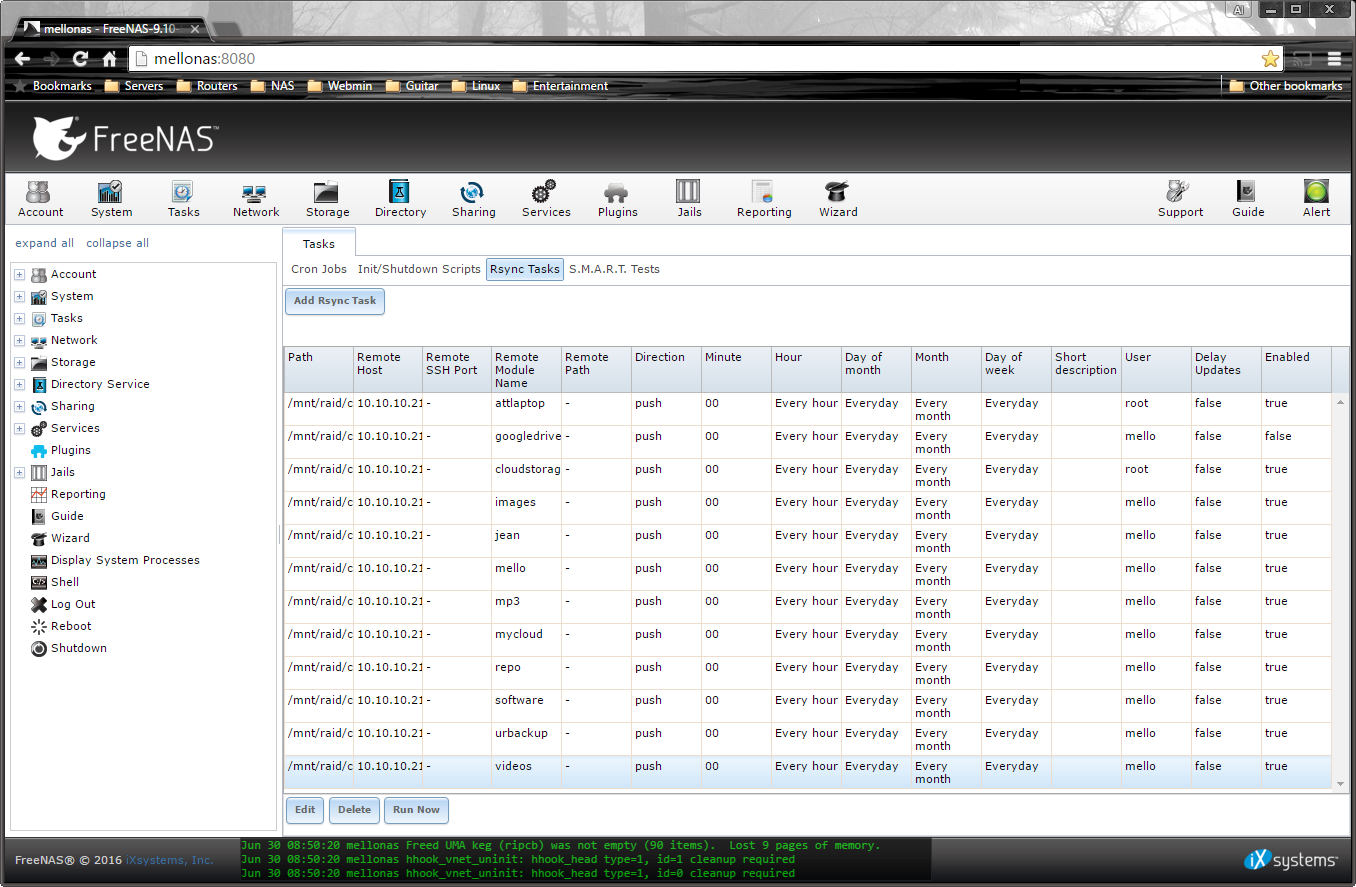Open the Plugins toolbar icon

coord(617,198)
